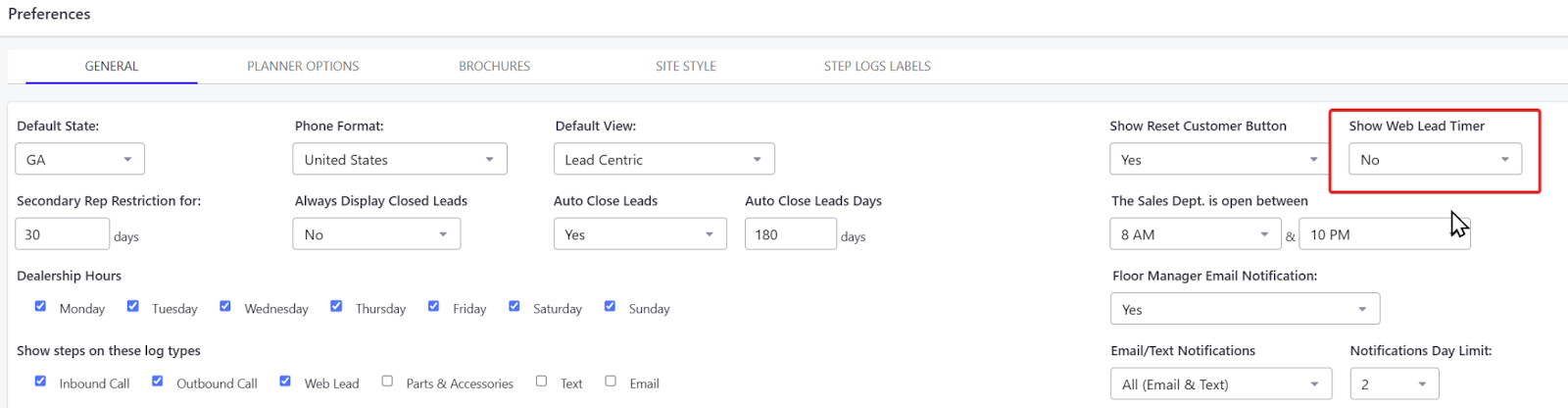Click the Auto Close Leads Days field

coord(790,235)
